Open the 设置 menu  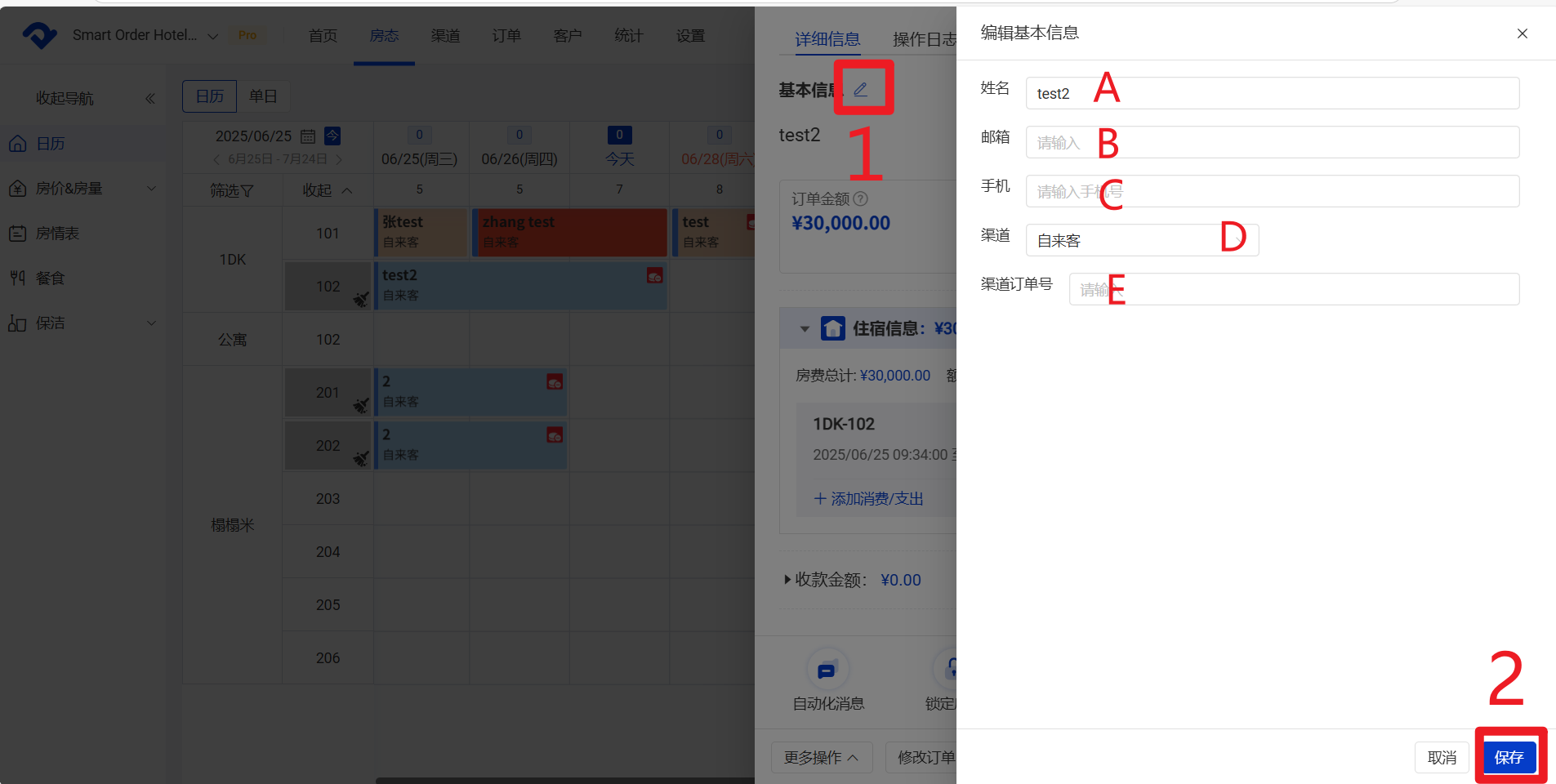pos(690,36)
